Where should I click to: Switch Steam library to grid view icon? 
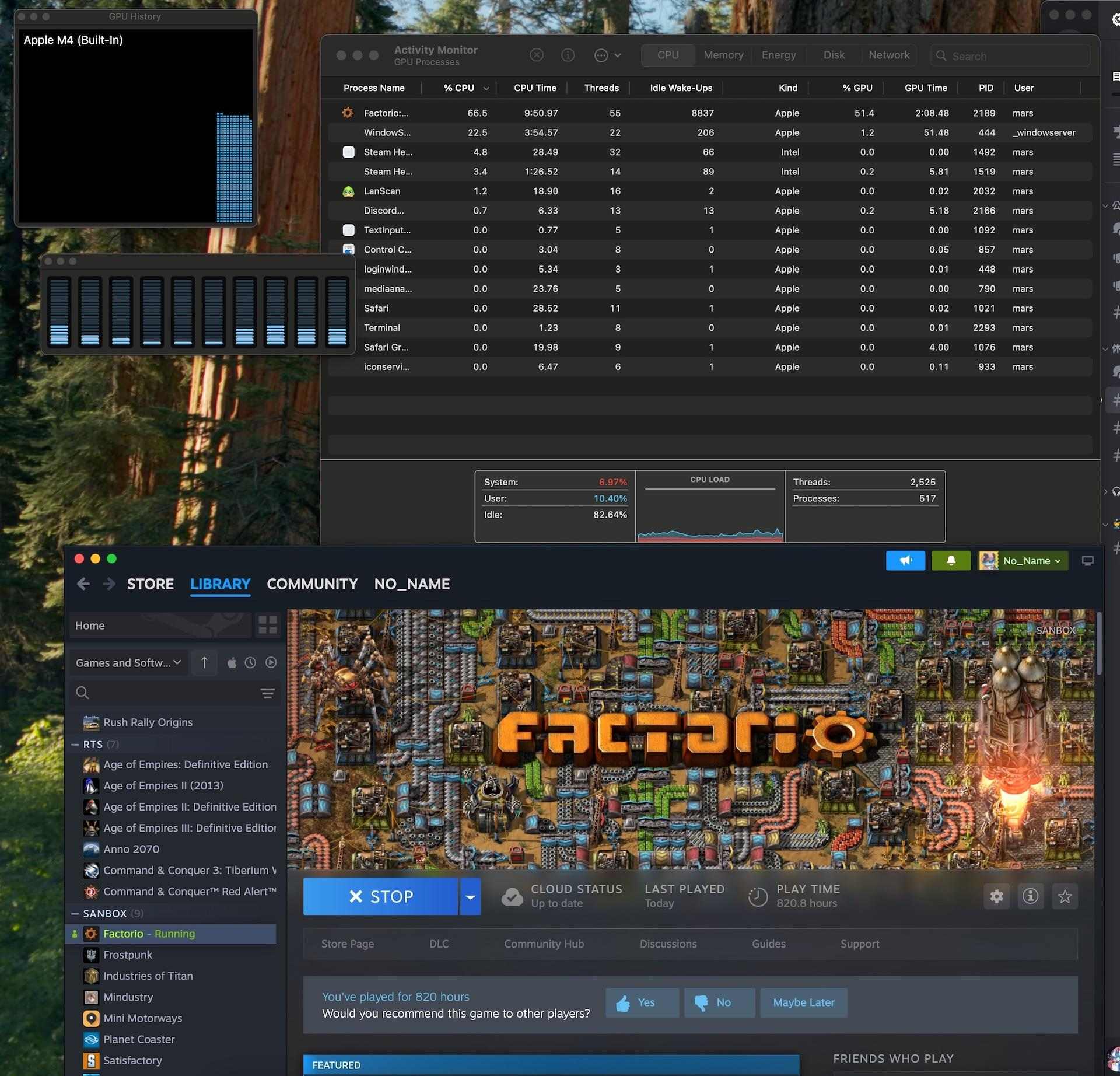tap(268, 625)
